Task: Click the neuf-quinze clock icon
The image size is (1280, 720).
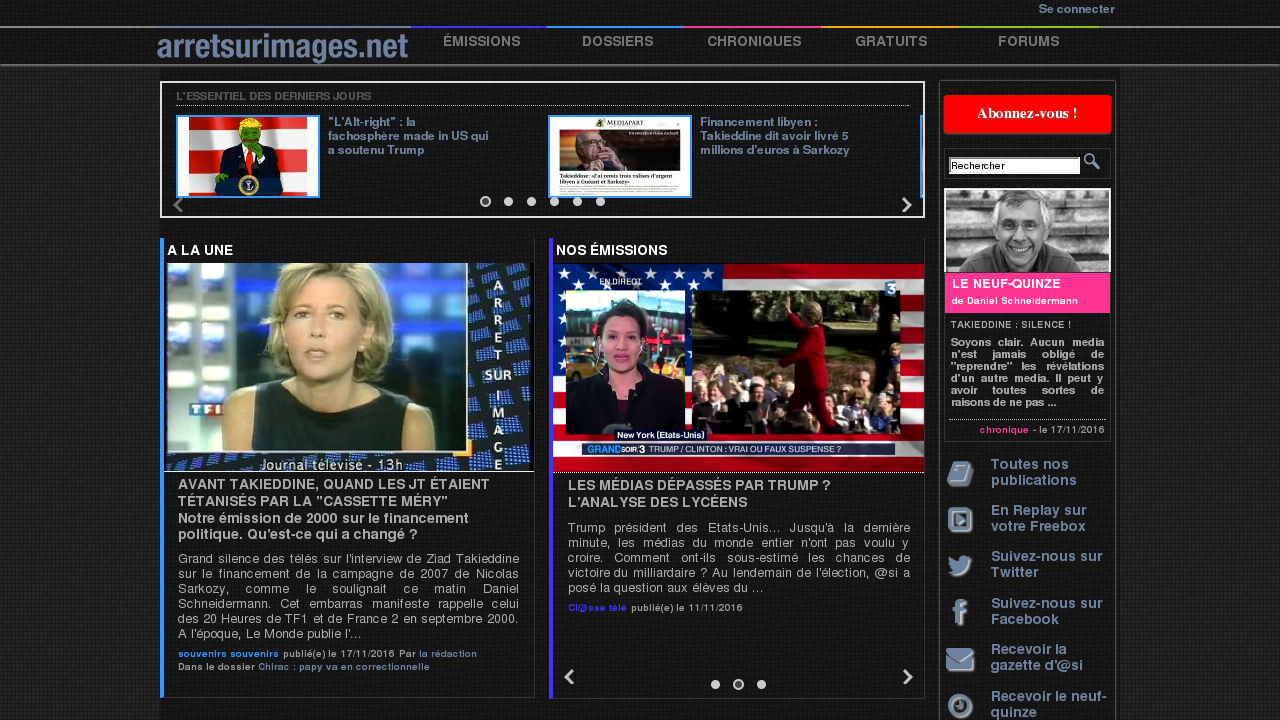Action: pyautogui.click(x=960, y=706)
